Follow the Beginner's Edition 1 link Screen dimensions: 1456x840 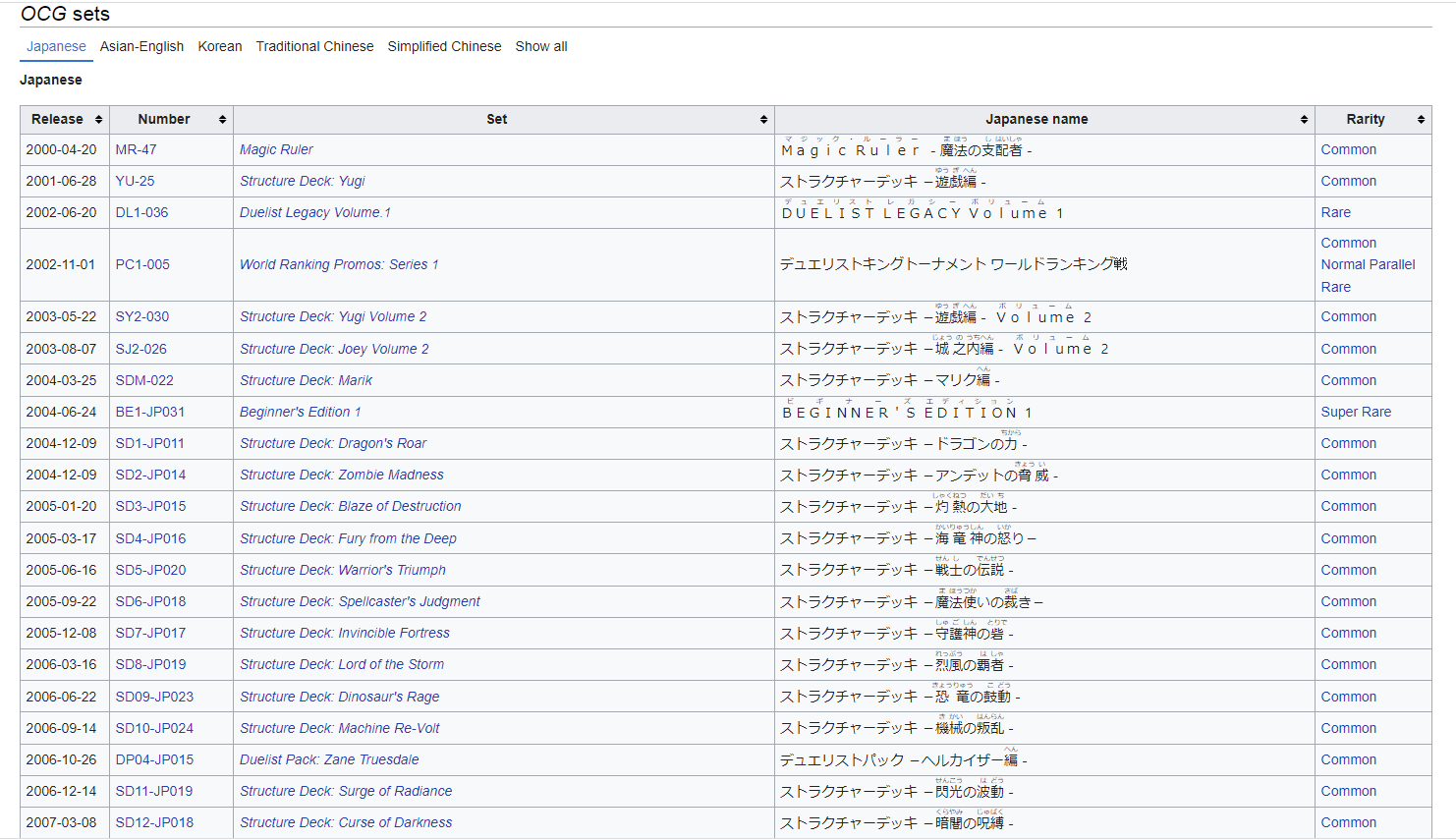click(x=301, y=412)
